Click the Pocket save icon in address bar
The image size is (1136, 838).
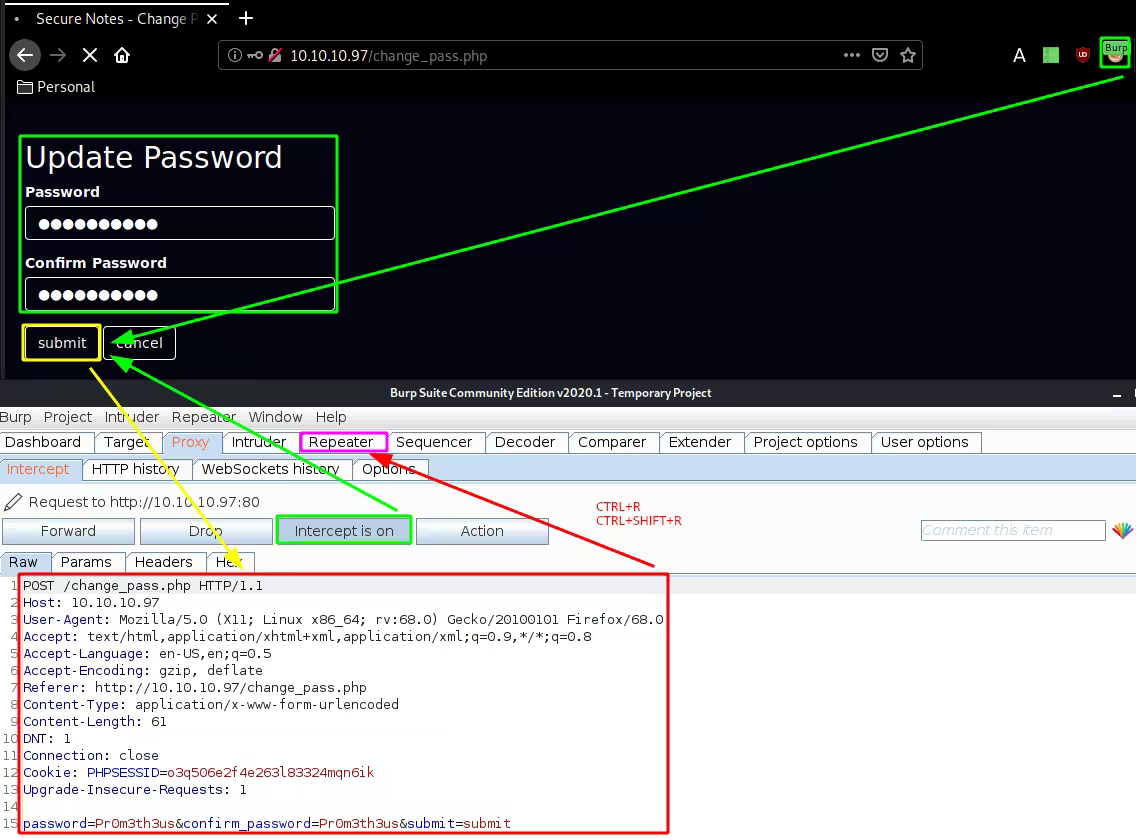[880, 56]
